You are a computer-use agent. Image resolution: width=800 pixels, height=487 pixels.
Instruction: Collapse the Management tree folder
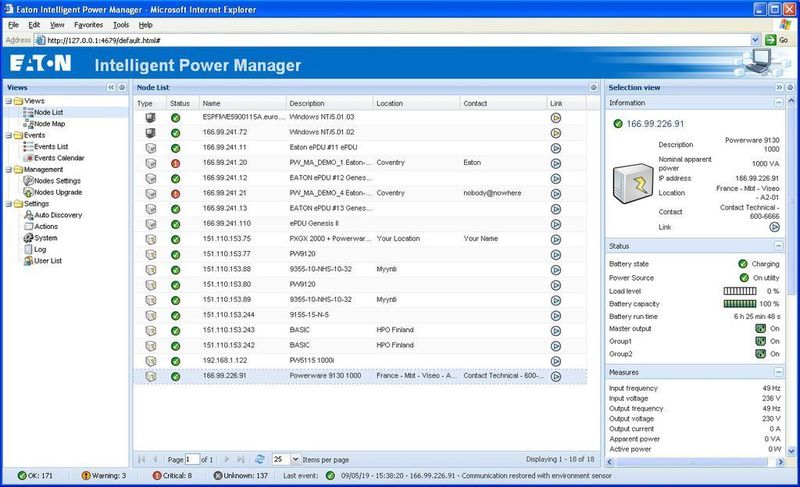pyautogui.click(x=9, y=169)
